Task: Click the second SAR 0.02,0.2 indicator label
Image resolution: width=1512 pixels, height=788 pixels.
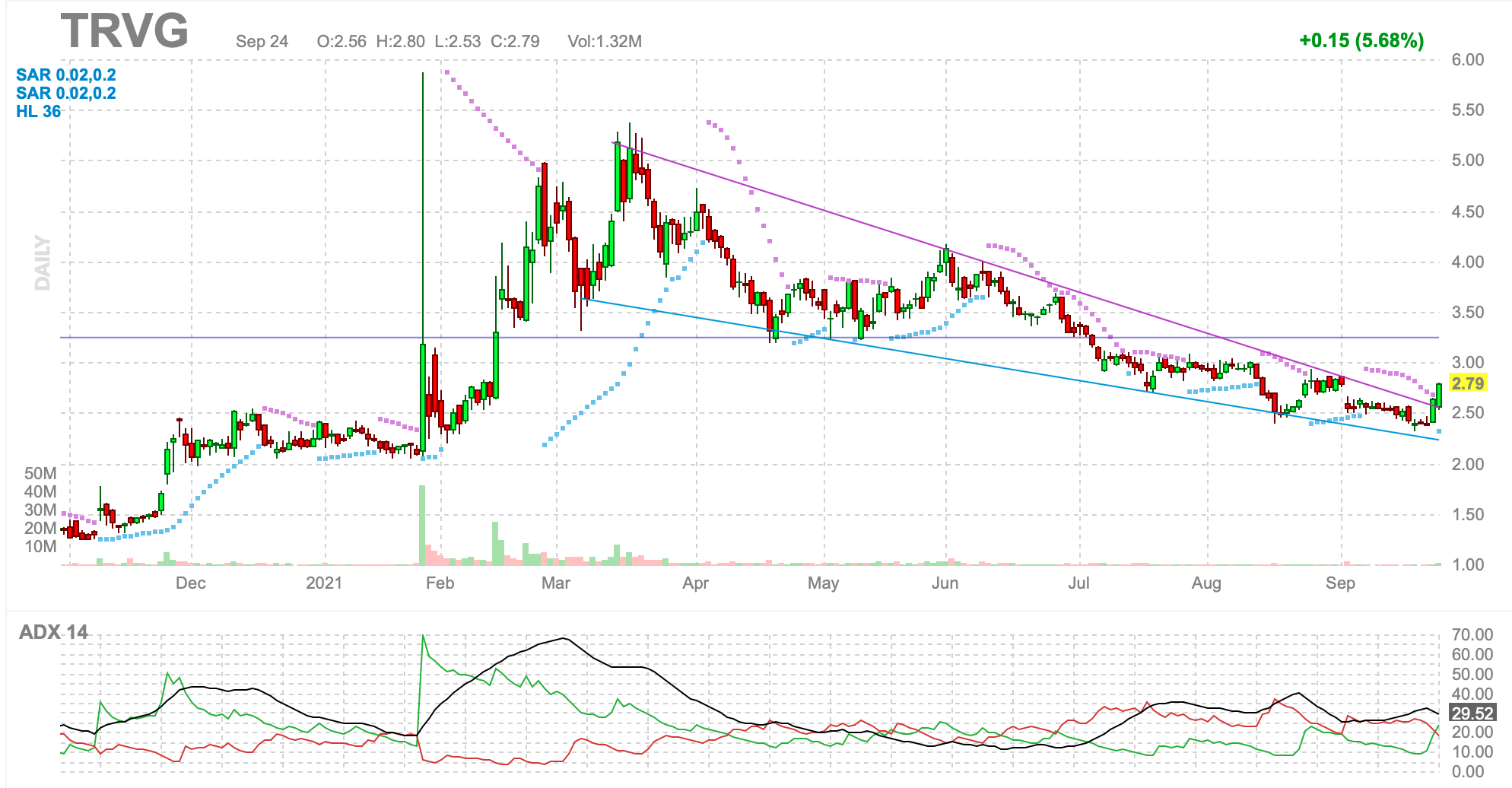Action: (66, 93)
